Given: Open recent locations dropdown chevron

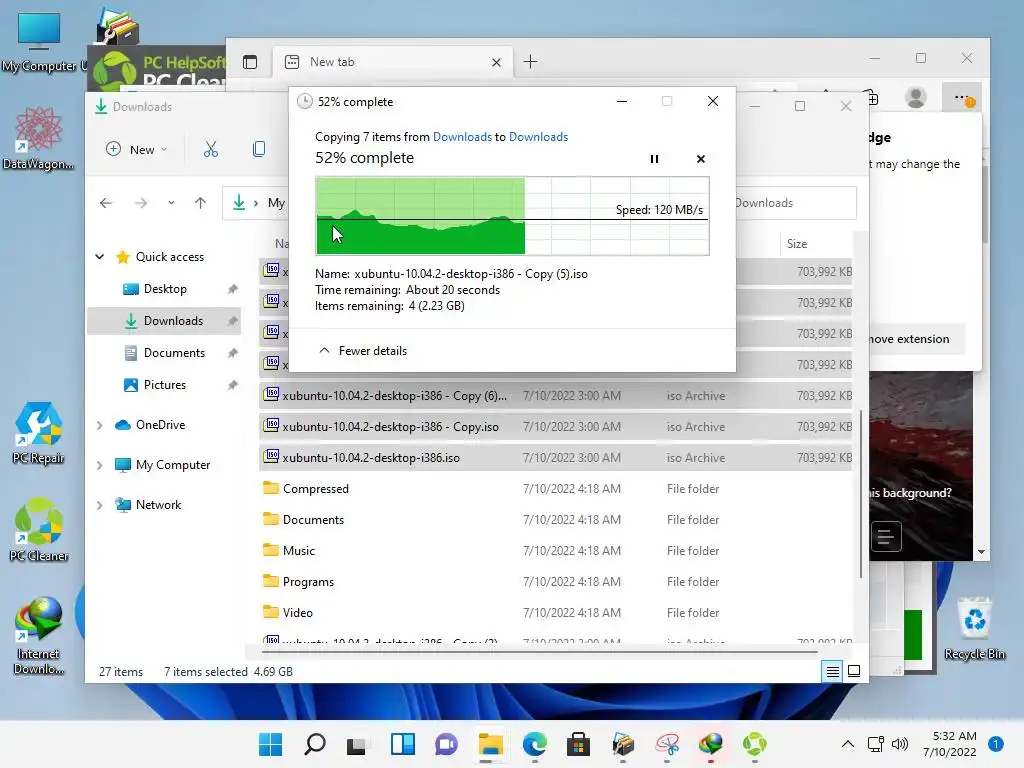Looking at the screenshot, I should coord(171,203).
